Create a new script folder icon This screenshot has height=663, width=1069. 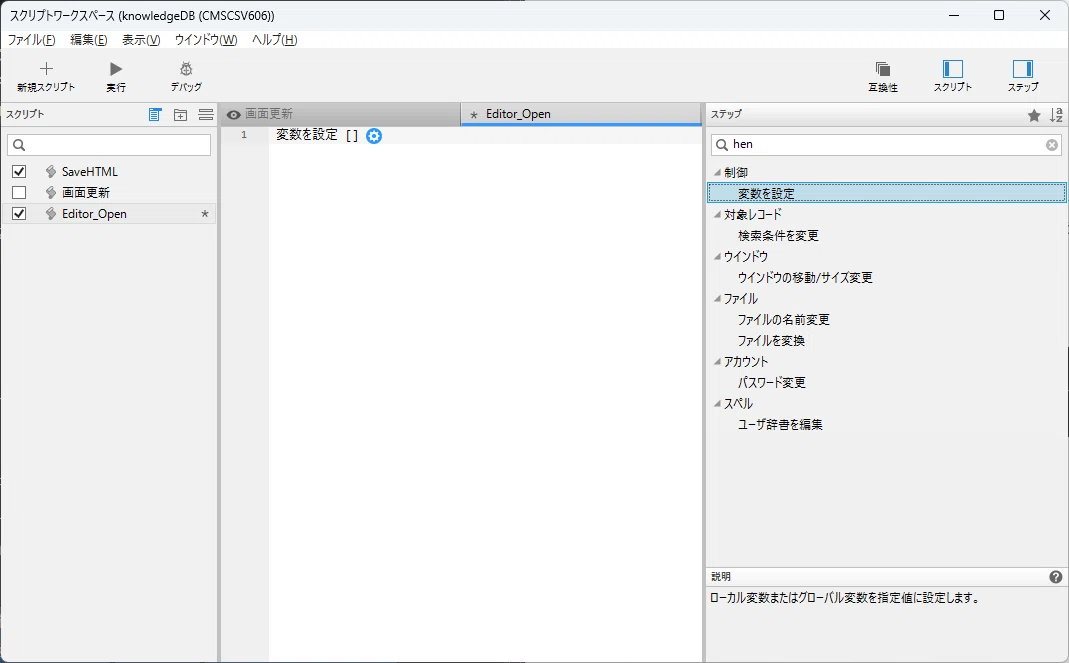click(x=180, y=115)
